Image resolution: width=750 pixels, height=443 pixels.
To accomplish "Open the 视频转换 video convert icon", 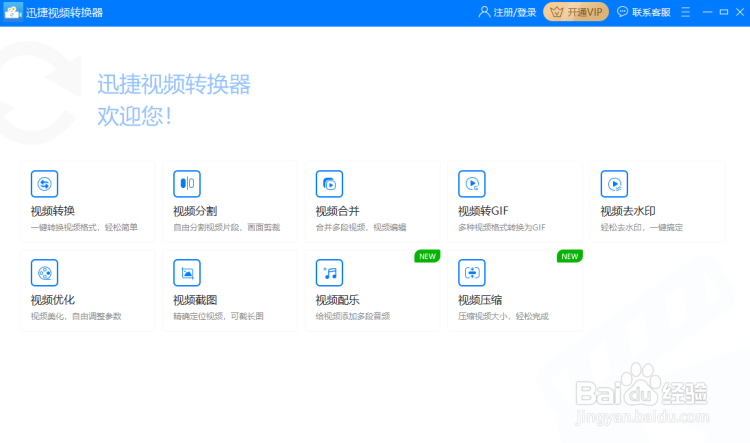I will [44, 184].
